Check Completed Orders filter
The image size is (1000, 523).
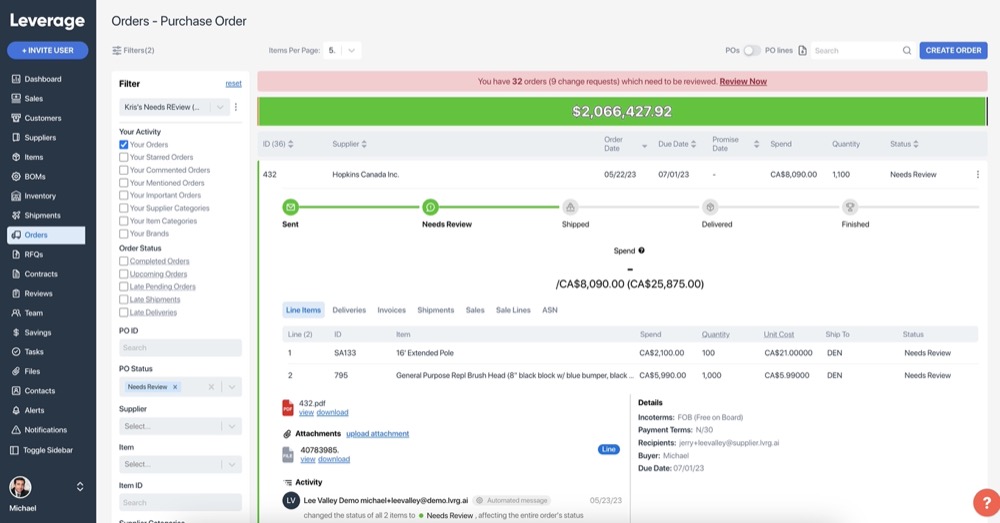pos(124,261)
